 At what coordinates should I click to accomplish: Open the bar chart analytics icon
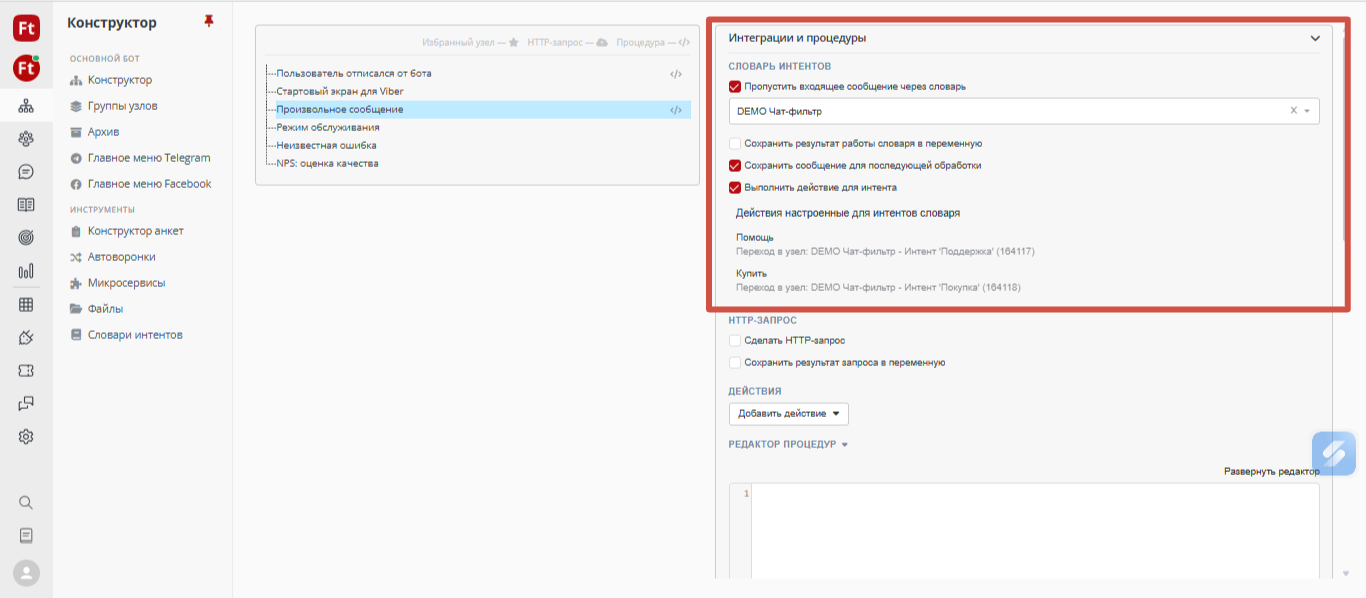[x=26, y=271]
